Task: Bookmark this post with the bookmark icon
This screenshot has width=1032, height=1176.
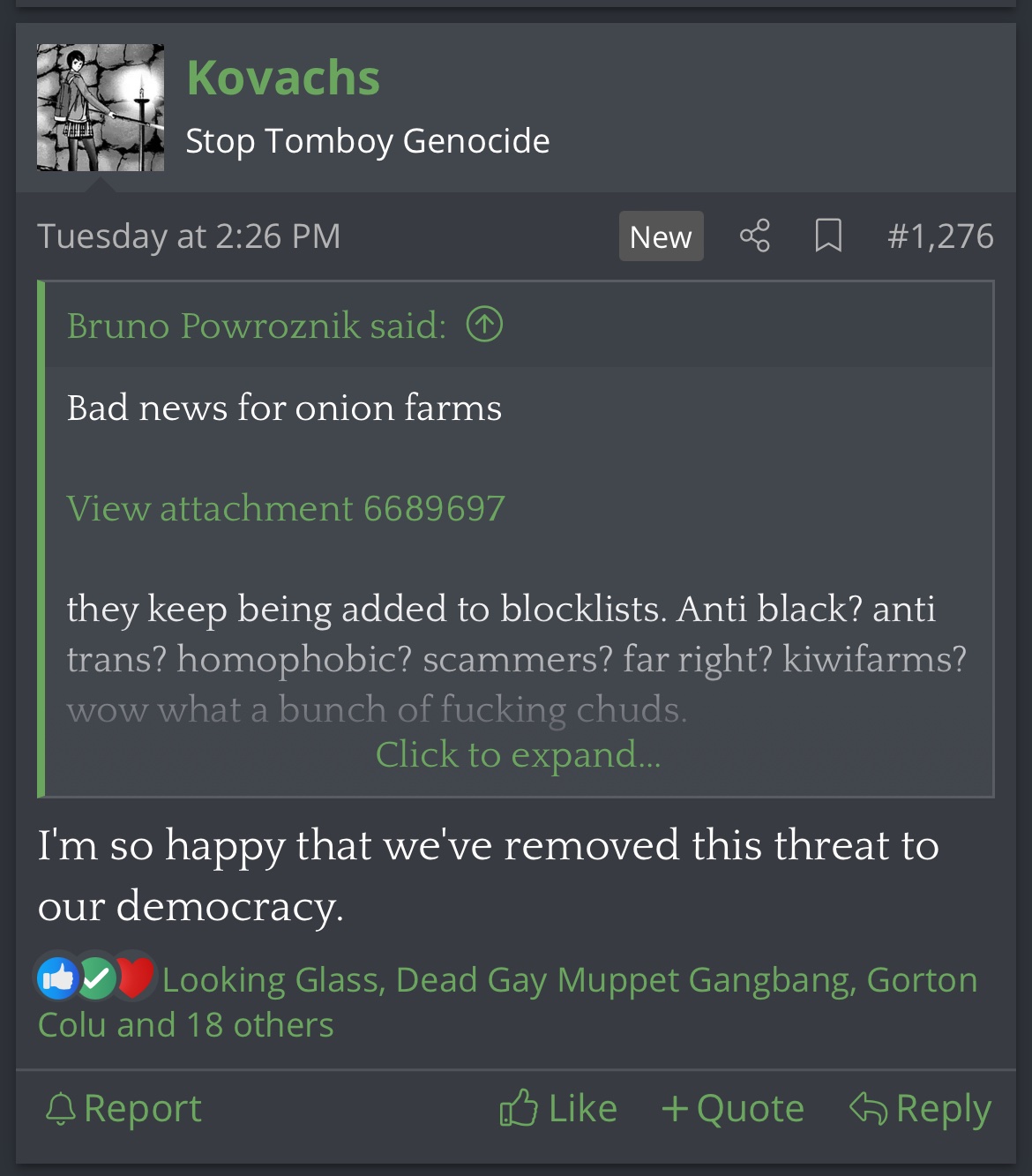Action: (827, 236)
